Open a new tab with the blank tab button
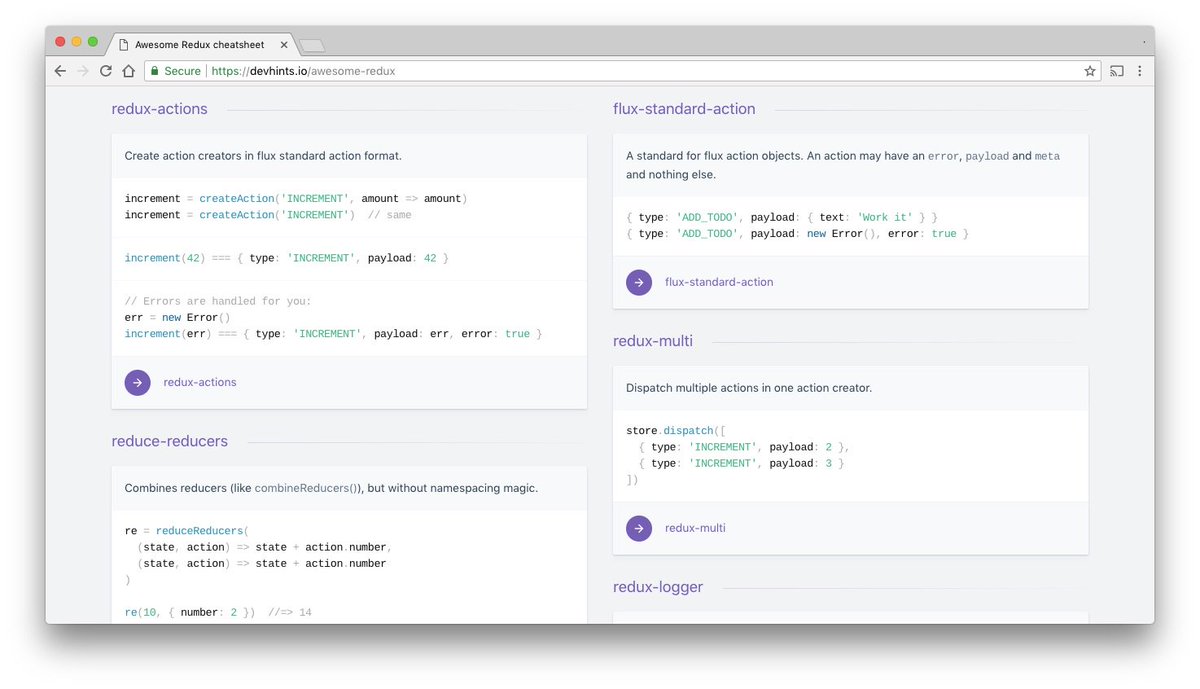Screen dimensions: 1200x689 tap(312, 45)
